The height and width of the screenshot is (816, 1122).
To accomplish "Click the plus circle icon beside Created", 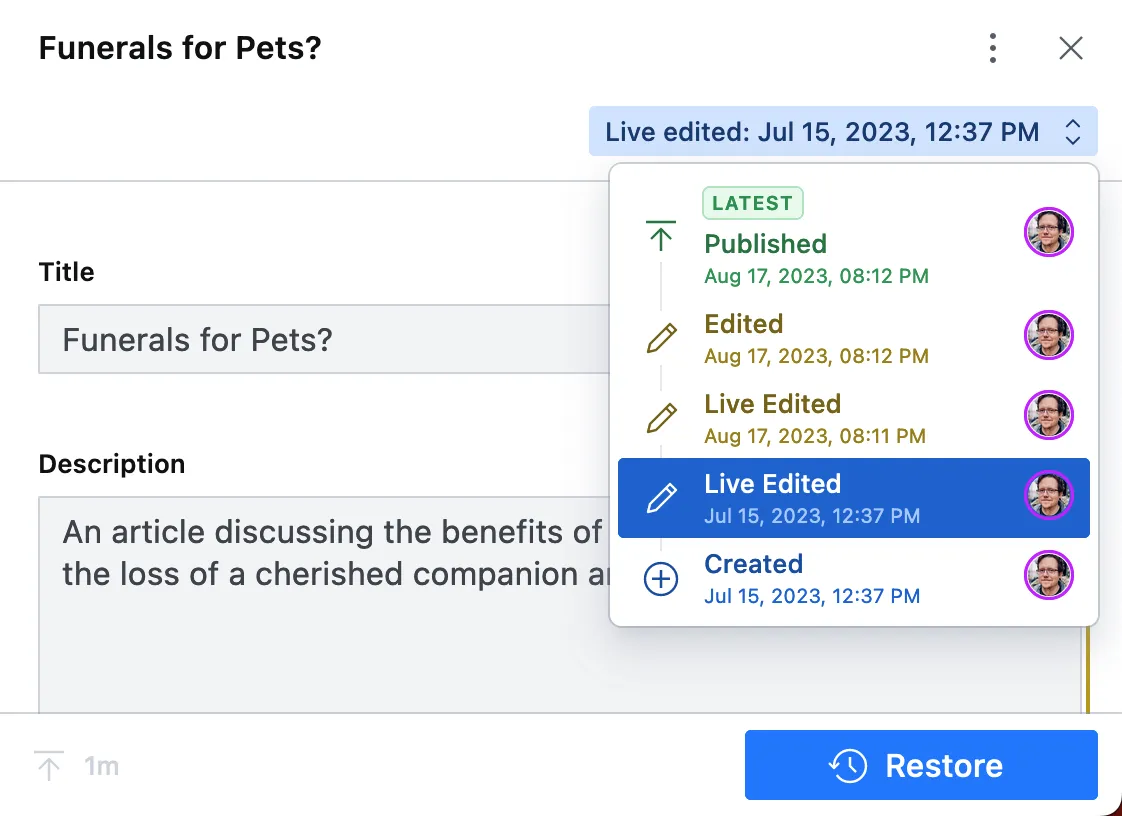I will (661, 578).
